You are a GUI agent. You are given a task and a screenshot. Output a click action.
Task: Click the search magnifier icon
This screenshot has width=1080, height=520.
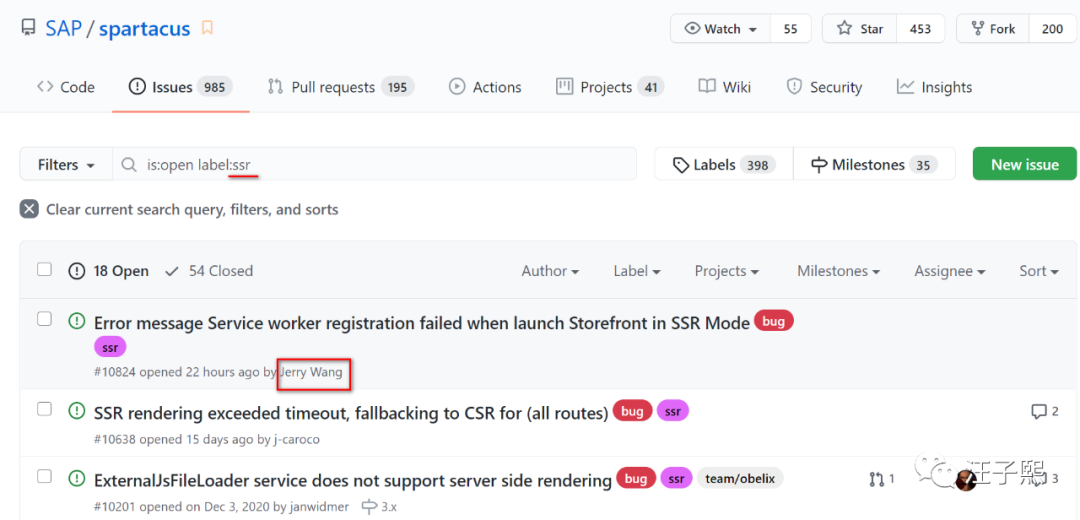coord(129,165)
